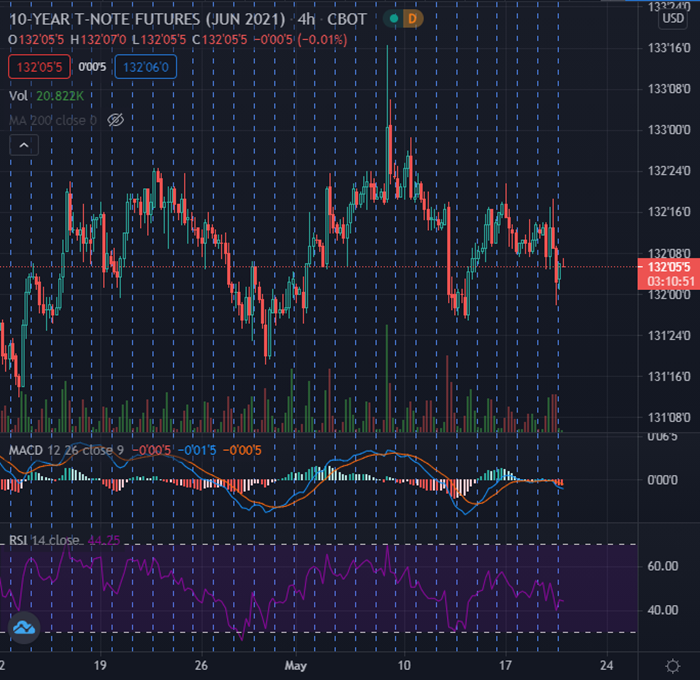This screenshot has height=680, width=700.
Task: Open chart settings gear icon
Action: pos(673,664)
